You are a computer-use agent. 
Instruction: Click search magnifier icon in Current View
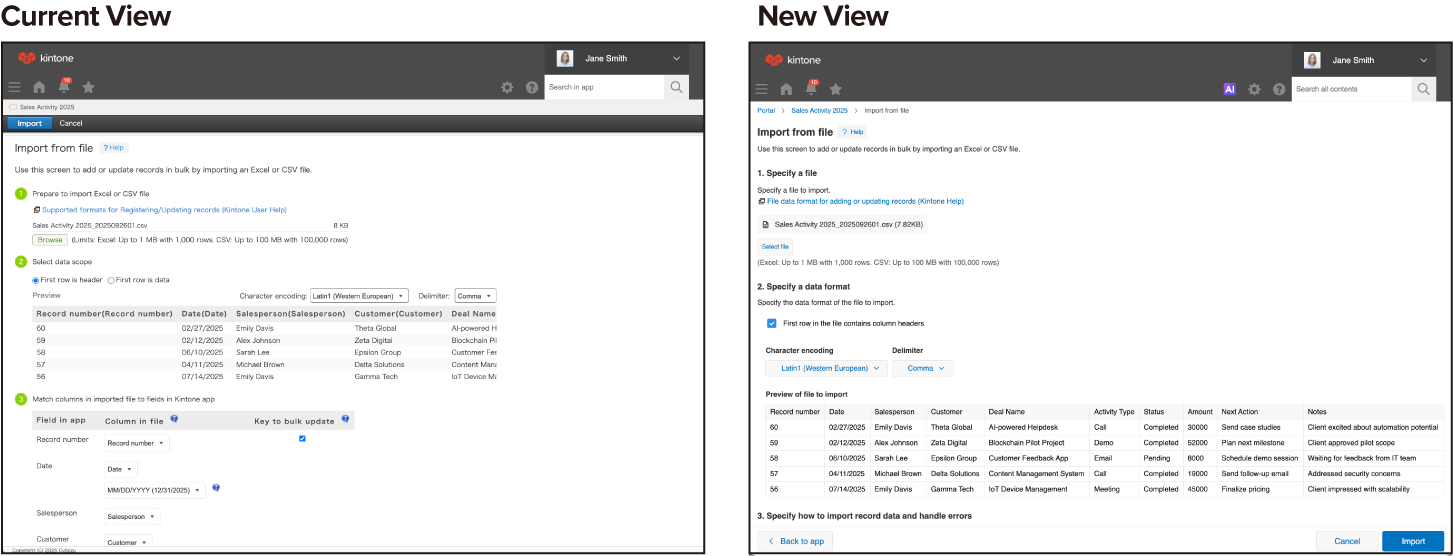pos(676,87)
